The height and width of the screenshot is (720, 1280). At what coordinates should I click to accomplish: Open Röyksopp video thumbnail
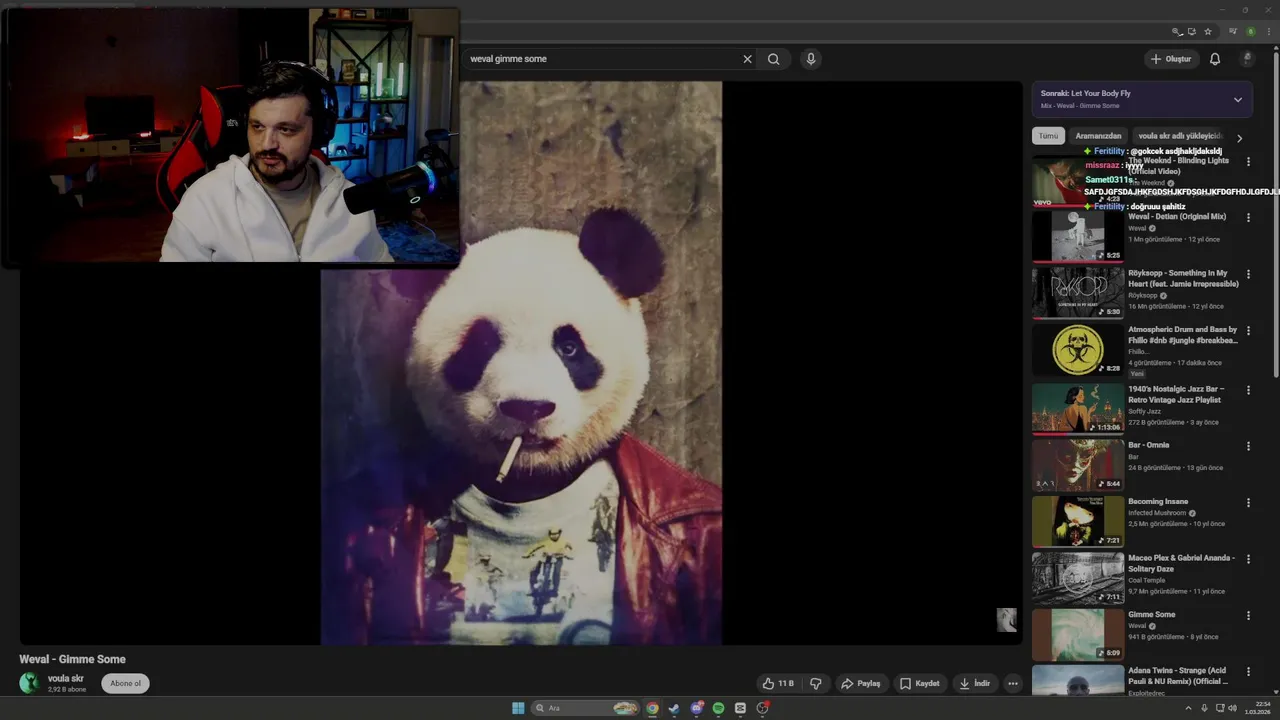(x=1078, y=292)
